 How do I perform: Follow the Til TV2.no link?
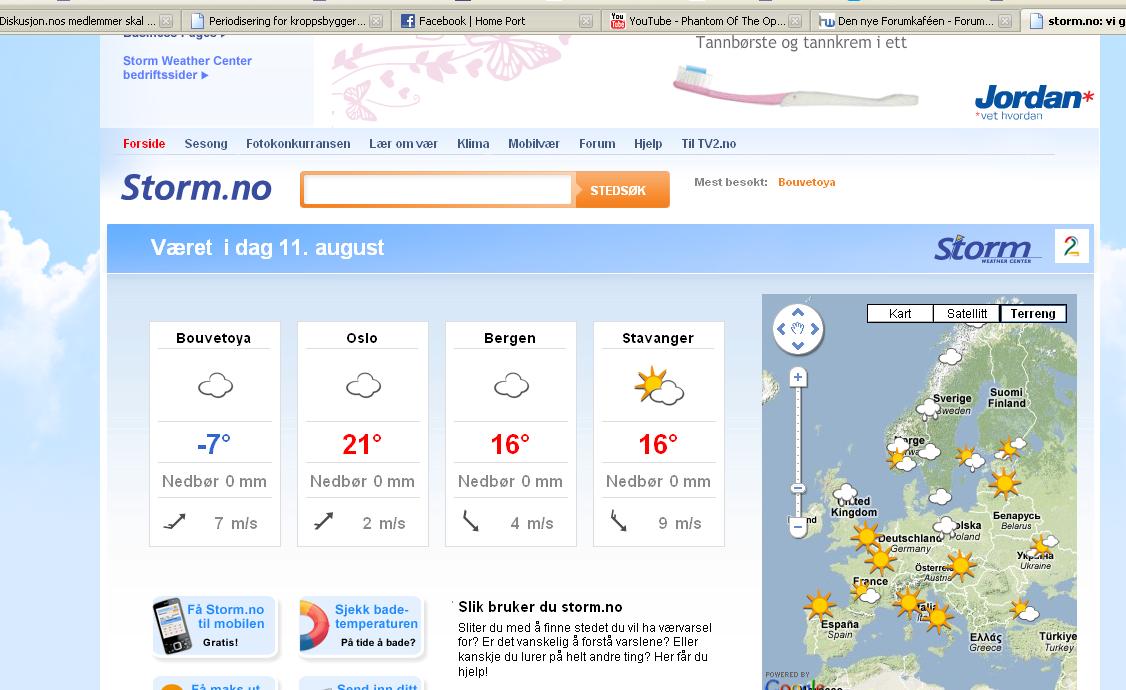pyautogui.click(x=709, y=144)
